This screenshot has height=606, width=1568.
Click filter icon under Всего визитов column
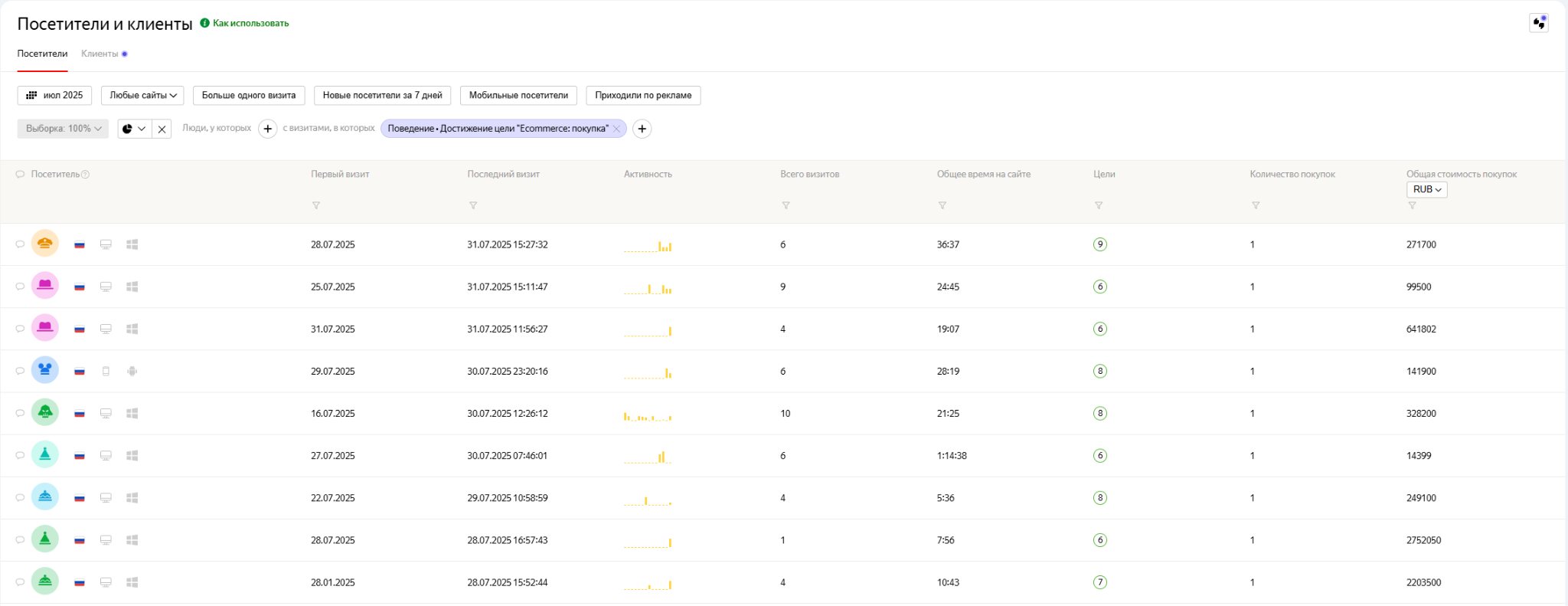point(786,205)
